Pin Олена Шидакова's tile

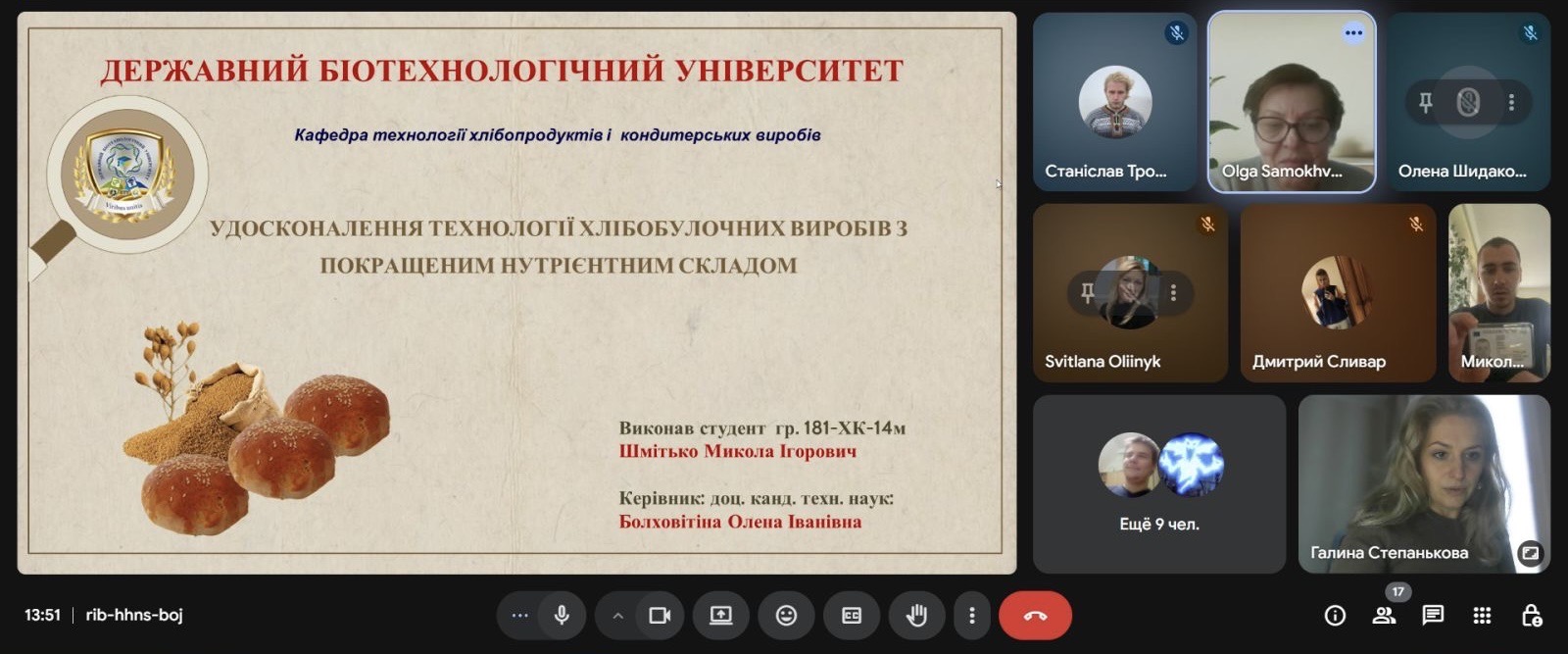(1426, 102)
